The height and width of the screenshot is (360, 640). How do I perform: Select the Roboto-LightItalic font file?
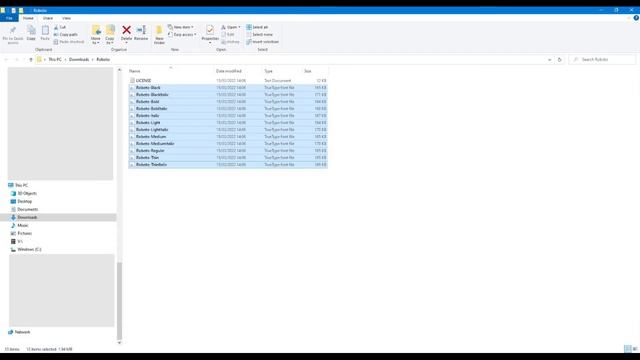pos(228,129)
